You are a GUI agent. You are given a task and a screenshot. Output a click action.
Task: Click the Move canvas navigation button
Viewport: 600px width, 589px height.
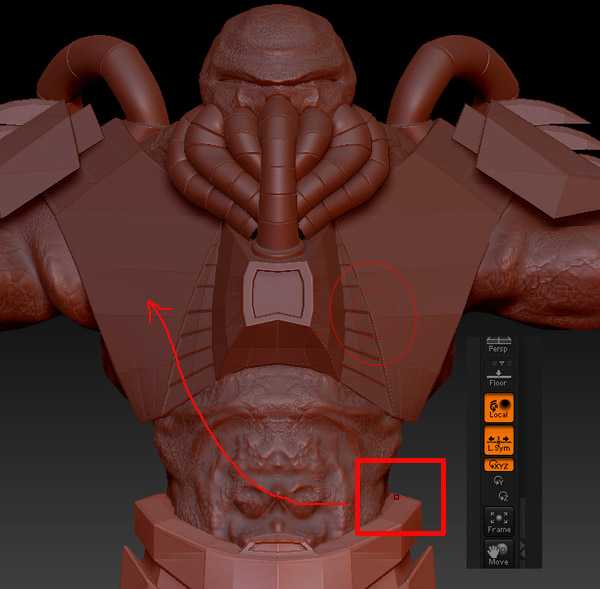click(x=499, y=554)
